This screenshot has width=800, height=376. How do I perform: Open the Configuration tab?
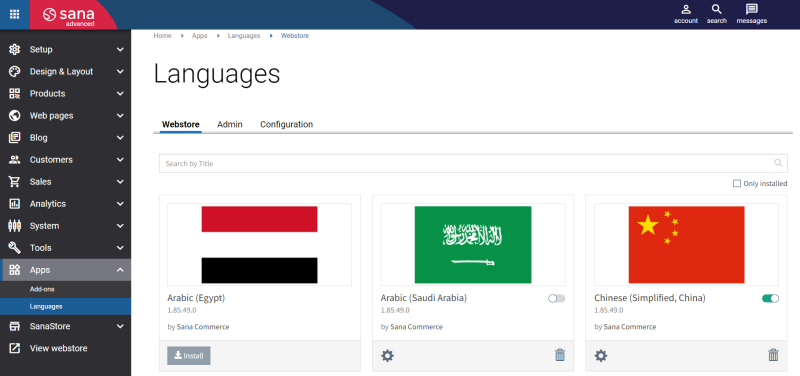click(286, 124)
